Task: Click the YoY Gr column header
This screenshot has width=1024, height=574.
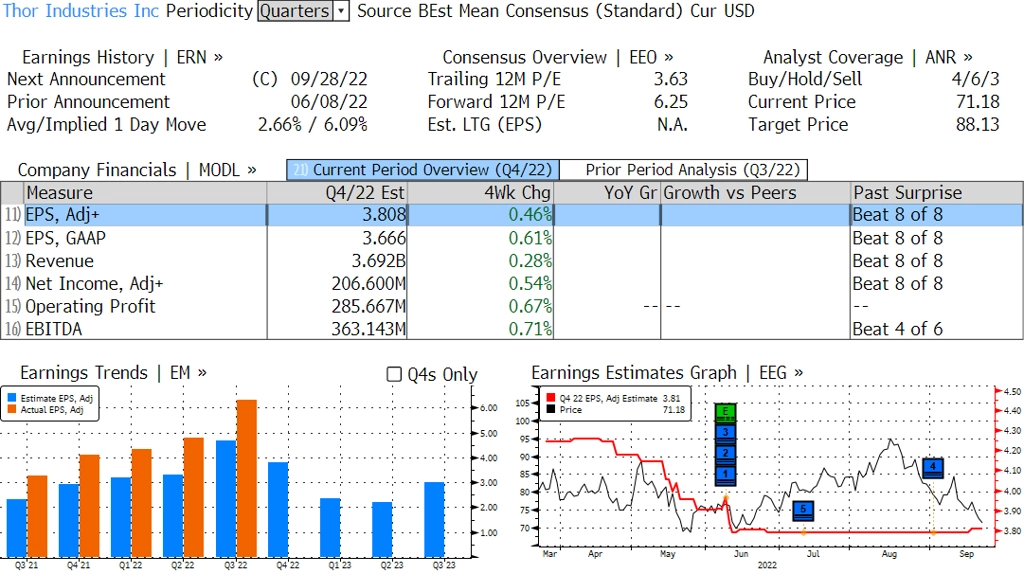Action: pyautogui.click(x=607, y=193)
